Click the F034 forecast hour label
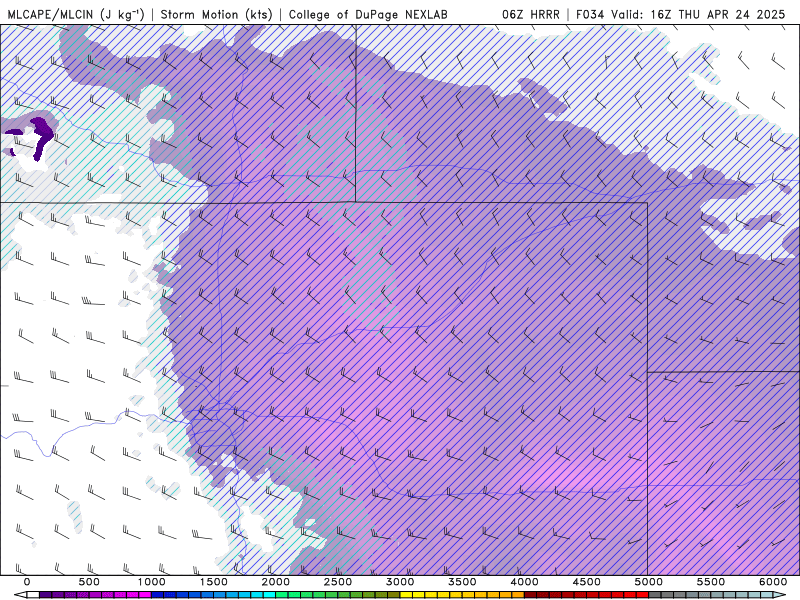 point(591,14)
